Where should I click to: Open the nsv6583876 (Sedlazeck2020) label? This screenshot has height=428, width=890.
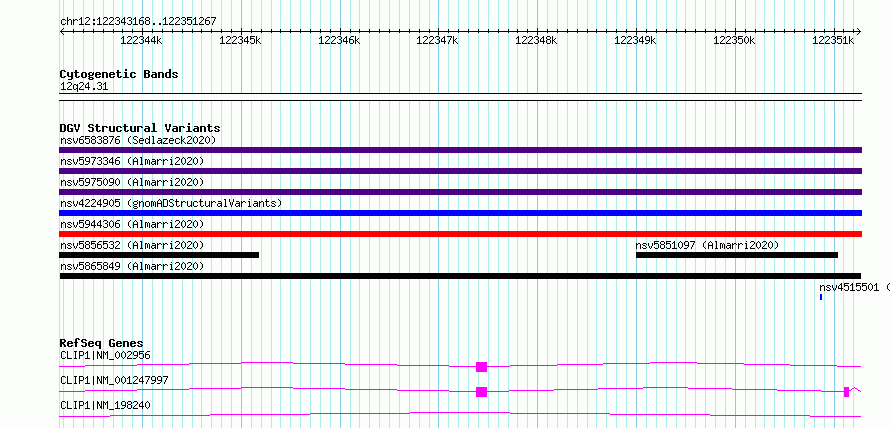tap(138, 140)
